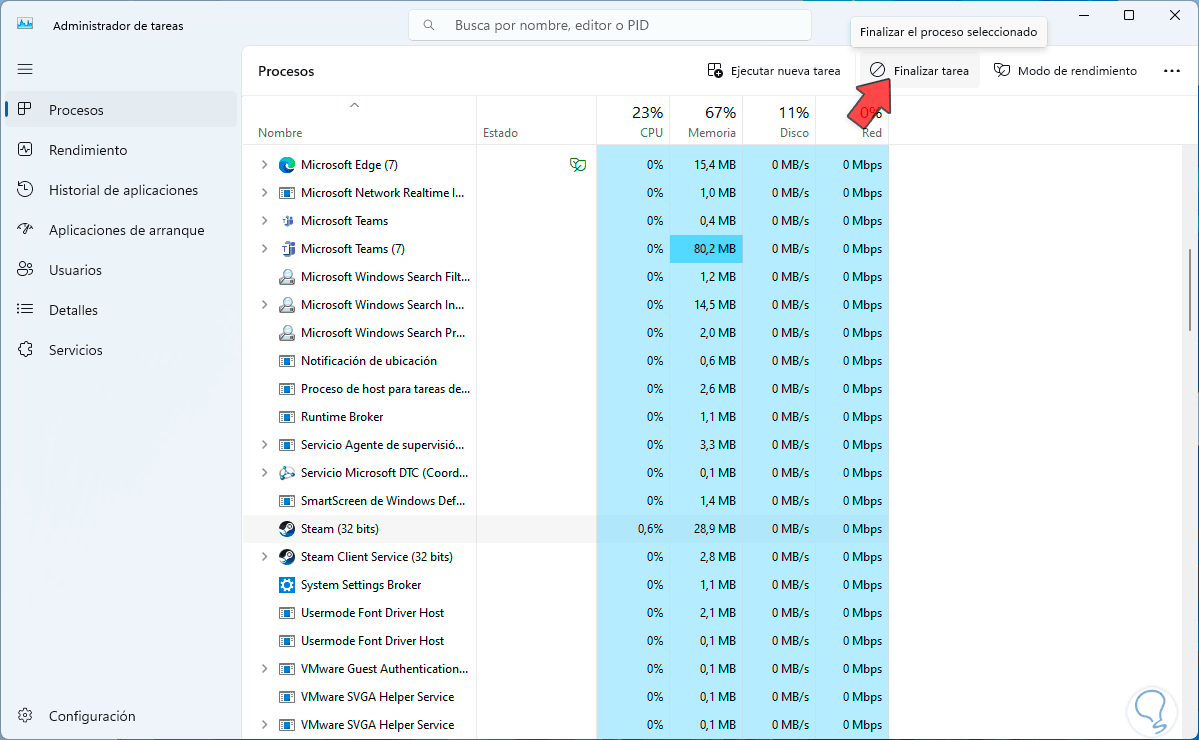Expand Servicio Agente de supervisió... row
This screenshot has height=740, width=1199.
(265, 444)
